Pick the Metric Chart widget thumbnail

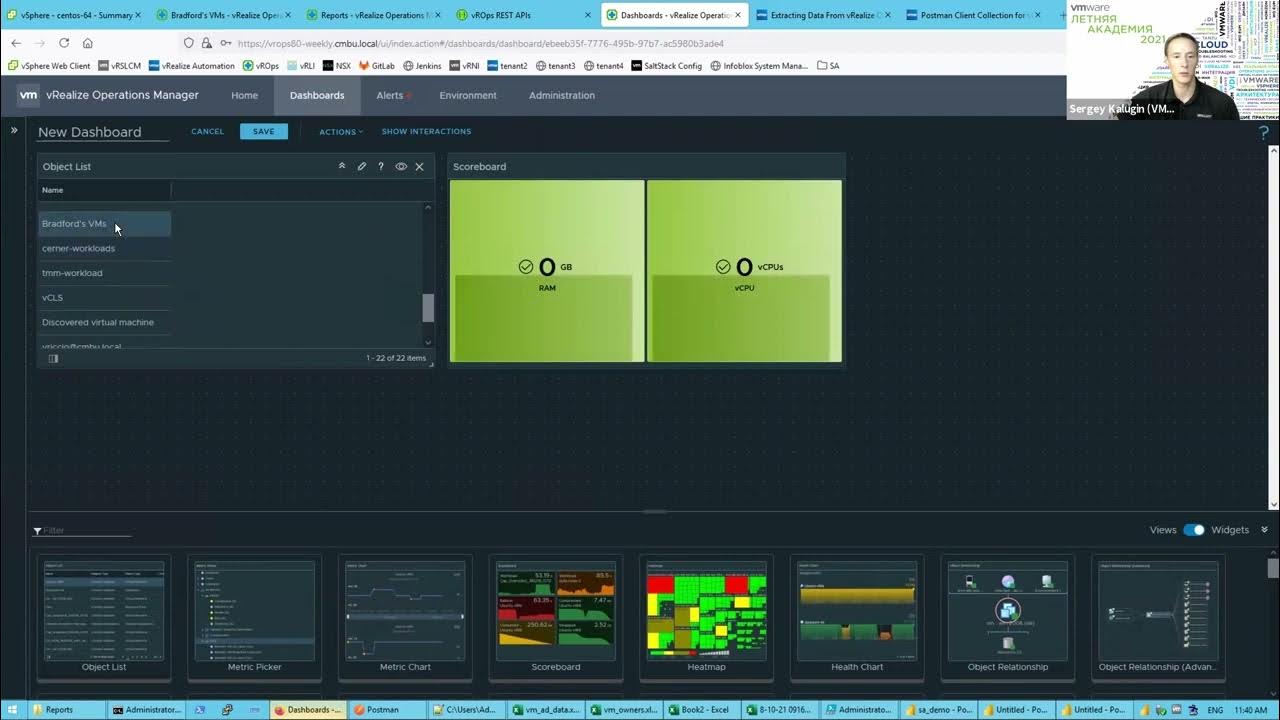[x=405, y=617]
